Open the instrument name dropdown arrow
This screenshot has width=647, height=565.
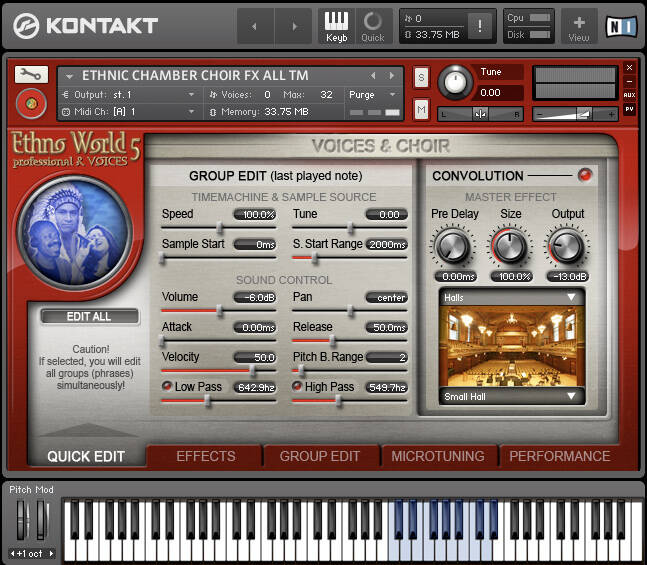[69, 76]
